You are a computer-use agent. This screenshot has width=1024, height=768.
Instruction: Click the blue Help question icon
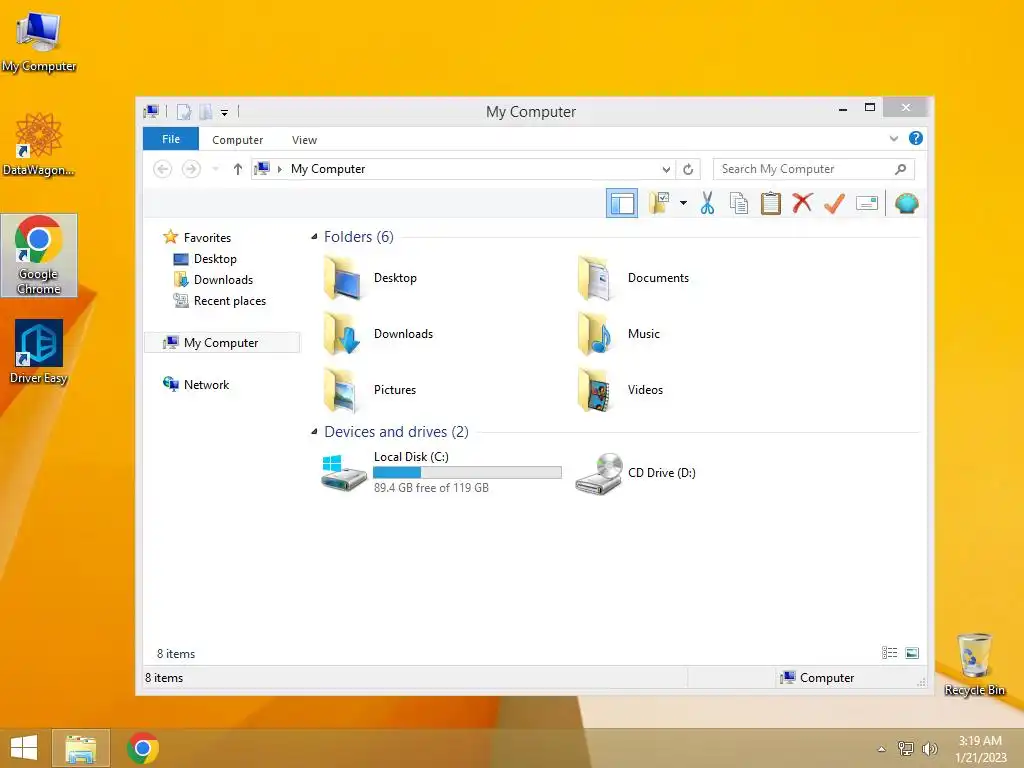916,138
